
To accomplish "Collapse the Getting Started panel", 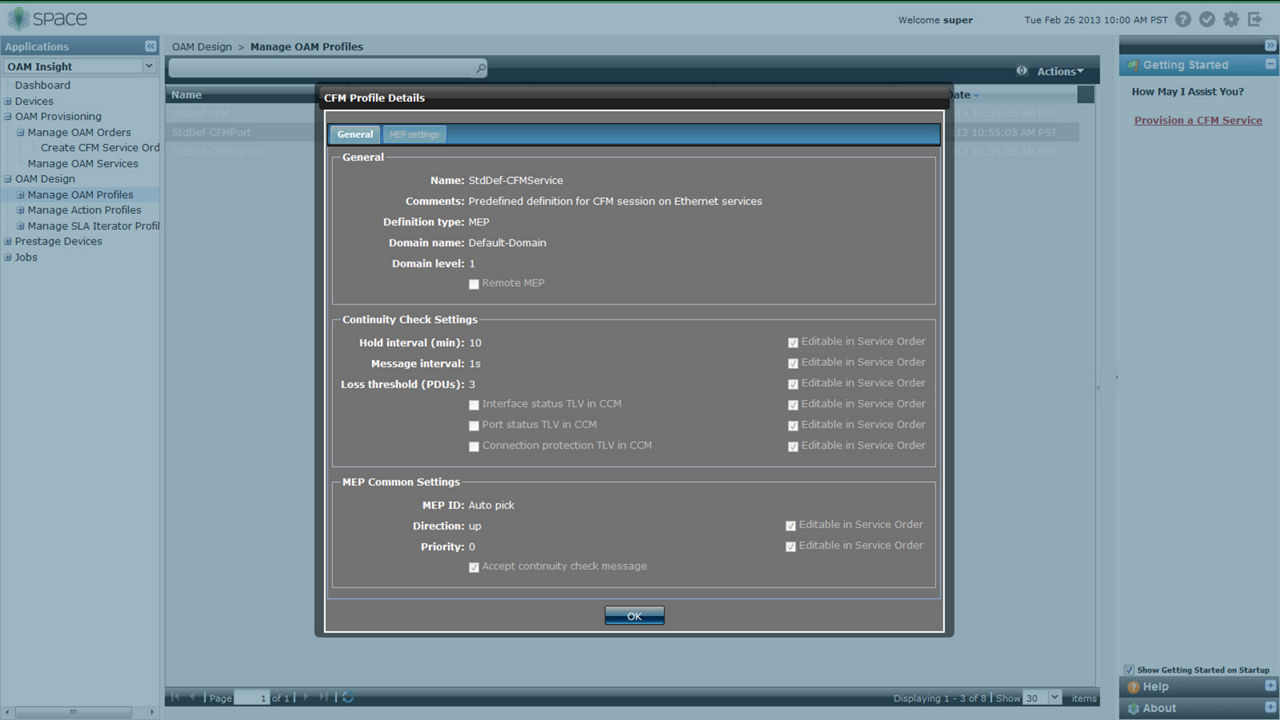I will click(1268, 64).
